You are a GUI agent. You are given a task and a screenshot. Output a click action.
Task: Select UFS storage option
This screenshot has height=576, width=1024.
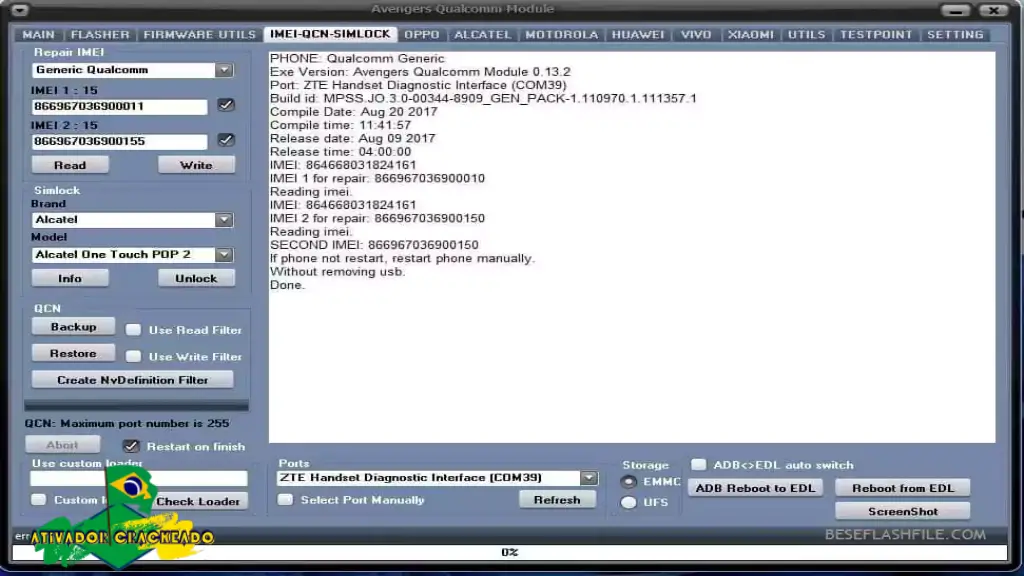pos(628,502)
